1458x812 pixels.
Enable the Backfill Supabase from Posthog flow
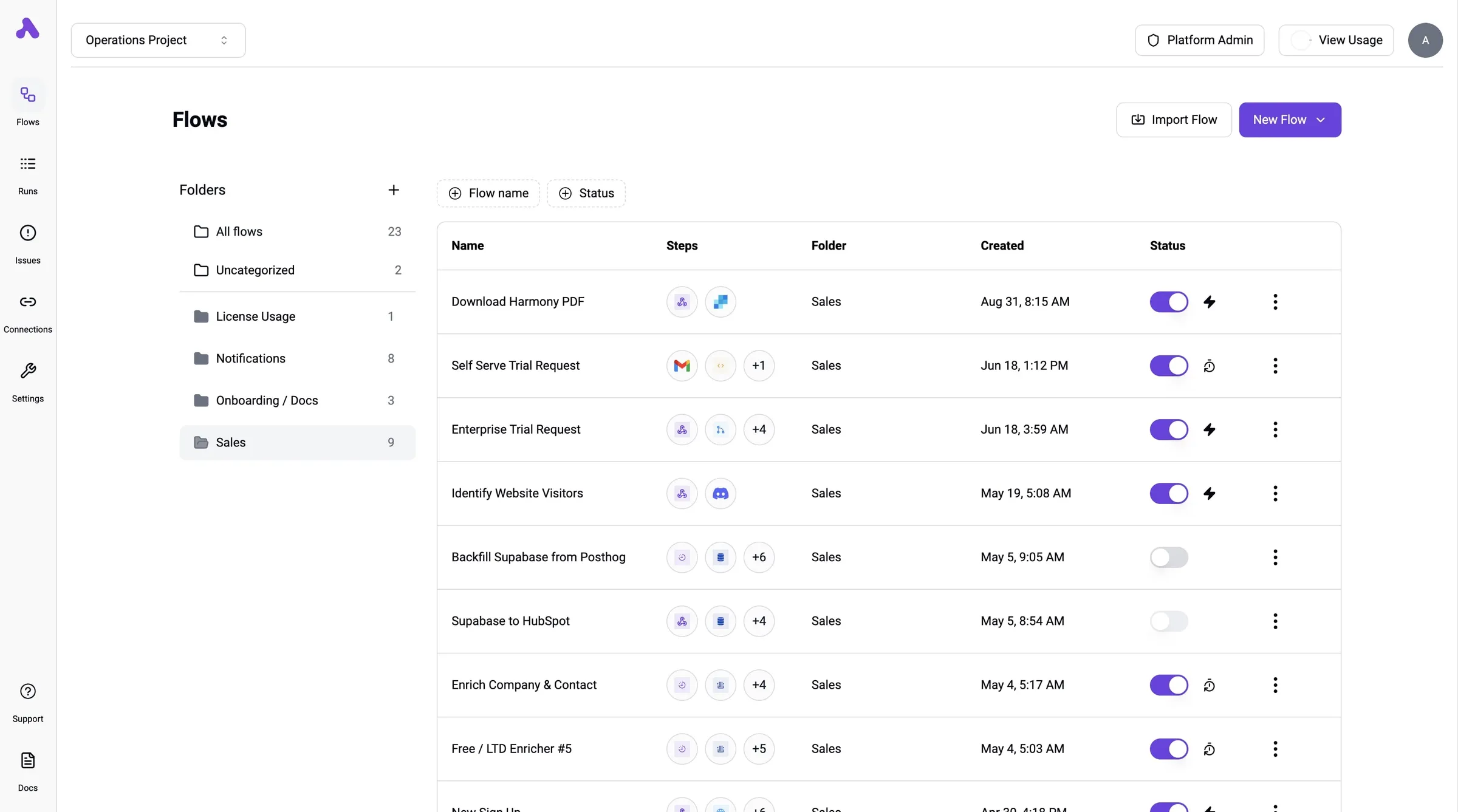[x=1169, y=557]
